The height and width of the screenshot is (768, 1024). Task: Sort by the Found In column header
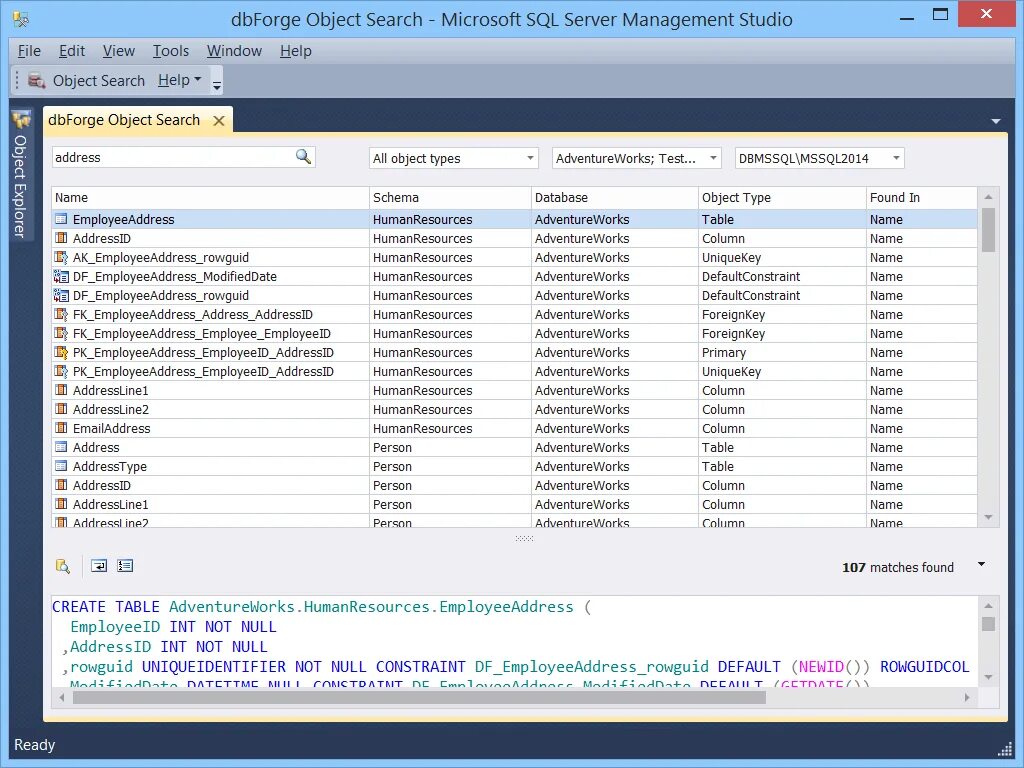(x=921, y=197)
